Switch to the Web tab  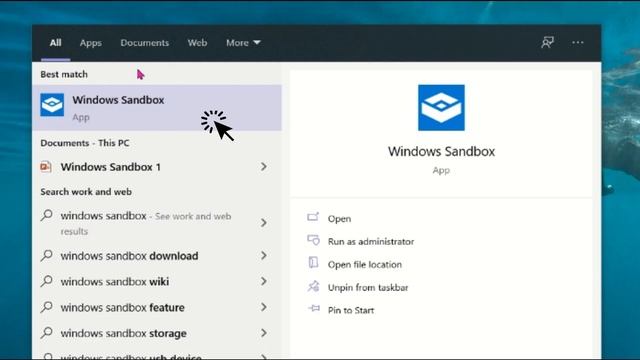pos(197,43)
